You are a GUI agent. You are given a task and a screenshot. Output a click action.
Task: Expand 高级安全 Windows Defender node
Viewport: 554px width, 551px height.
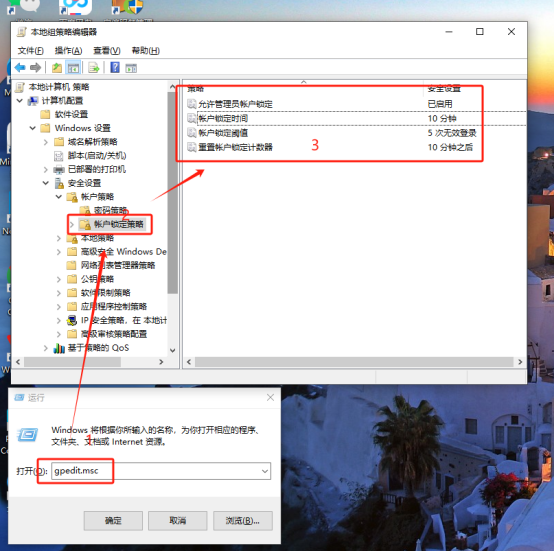59,252
